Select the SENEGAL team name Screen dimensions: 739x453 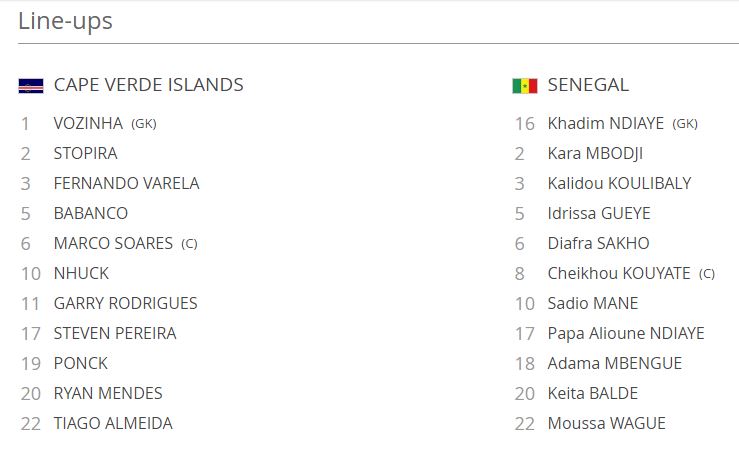point(588,85)
